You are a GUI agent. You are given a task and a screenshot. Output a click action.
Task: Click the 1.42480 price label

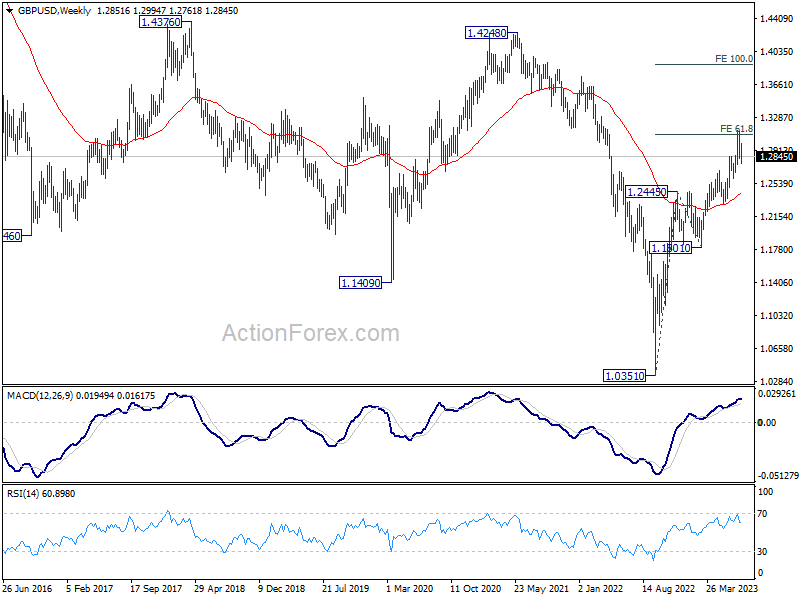pos(487,33)
